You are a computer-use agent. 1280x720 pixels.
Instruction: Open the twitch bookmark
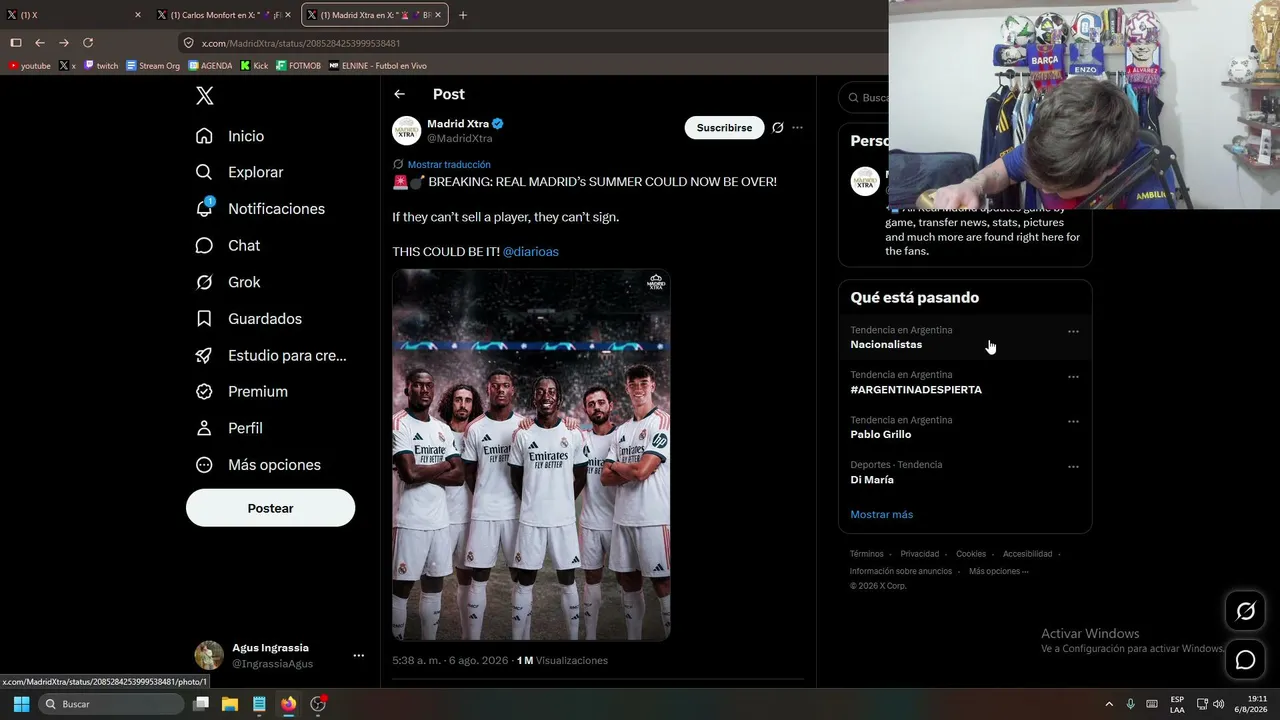tap(101, 66)
